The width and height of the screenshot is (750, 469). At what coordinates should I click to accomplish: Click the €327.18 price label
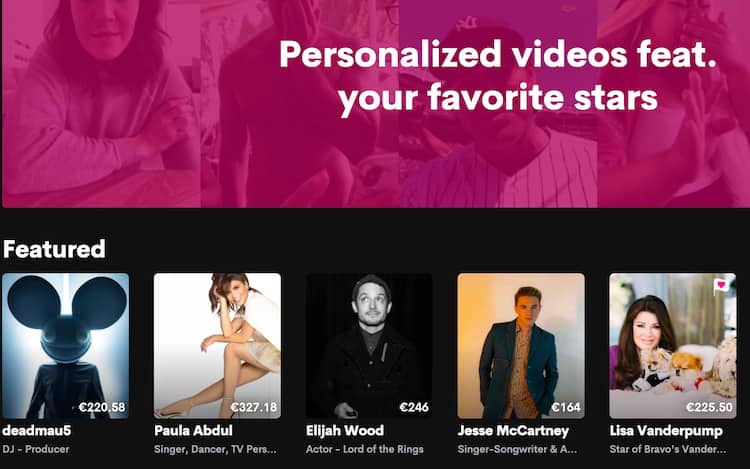click(x=254, y=407)
